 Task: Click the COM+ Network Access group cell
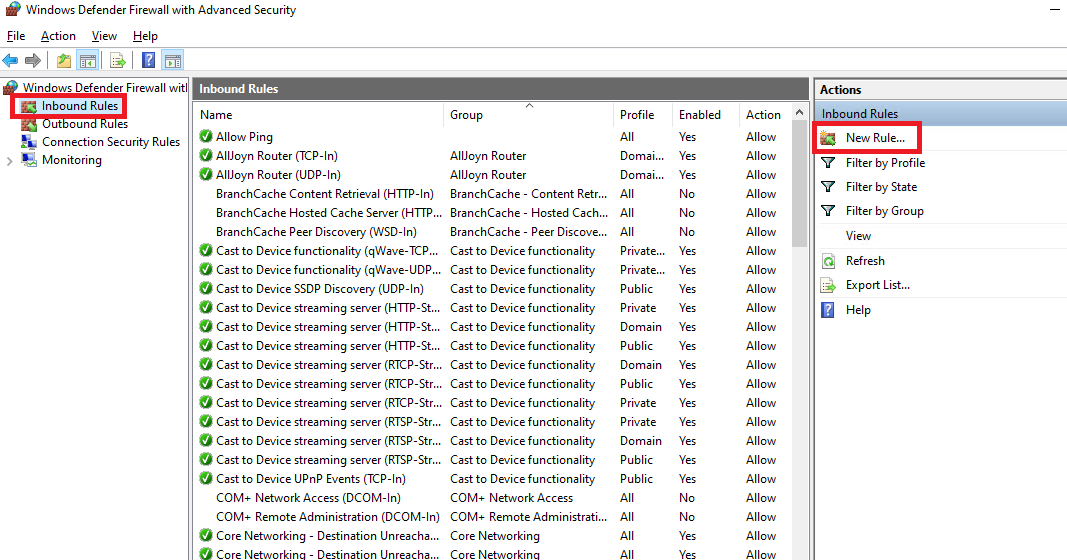coord(512,498)
